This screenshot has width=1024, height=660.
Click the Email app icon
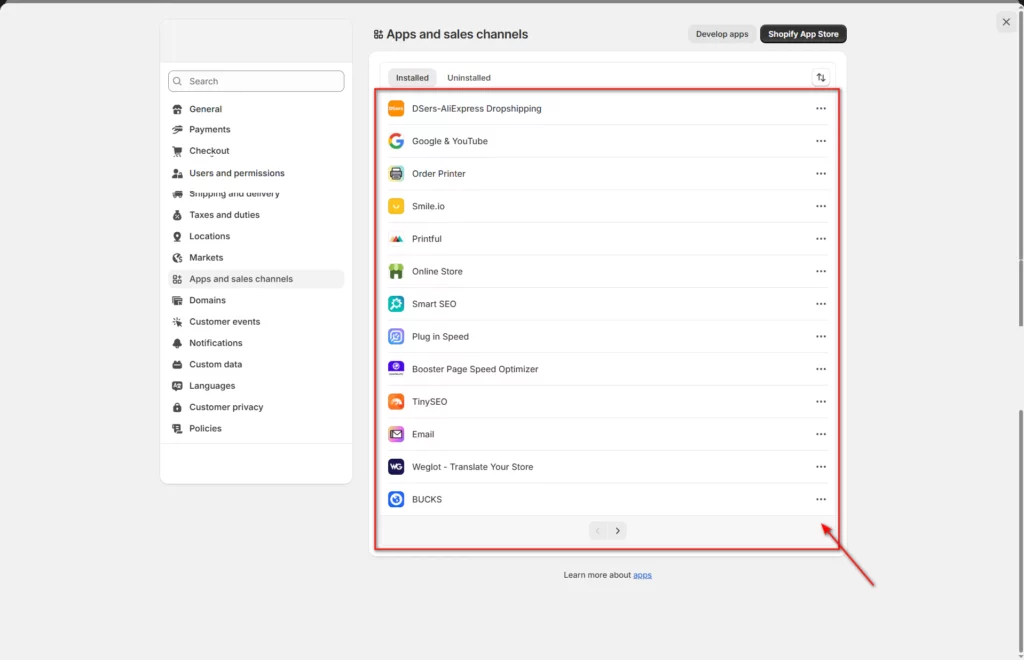coord(396,434)
